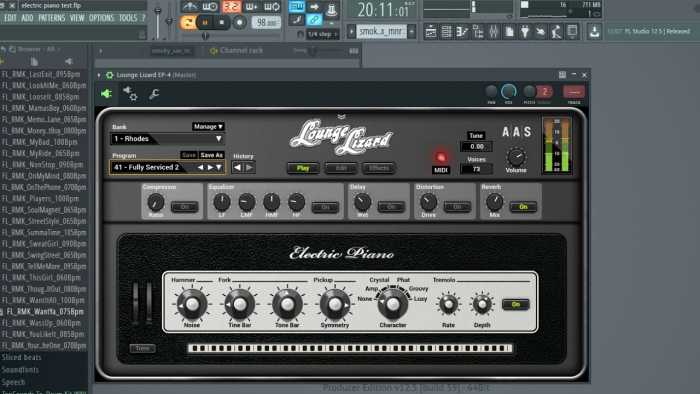Click the Tune value field showing 0.00

pos(476,146)
